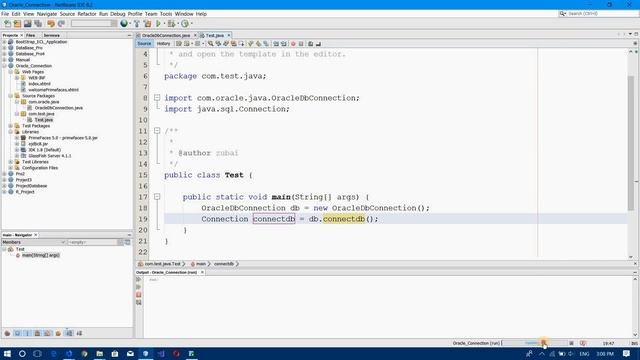This screenshot has width=640, height=360.
Task: Collapse the Web Pages folder node
Action: (11, 72)
